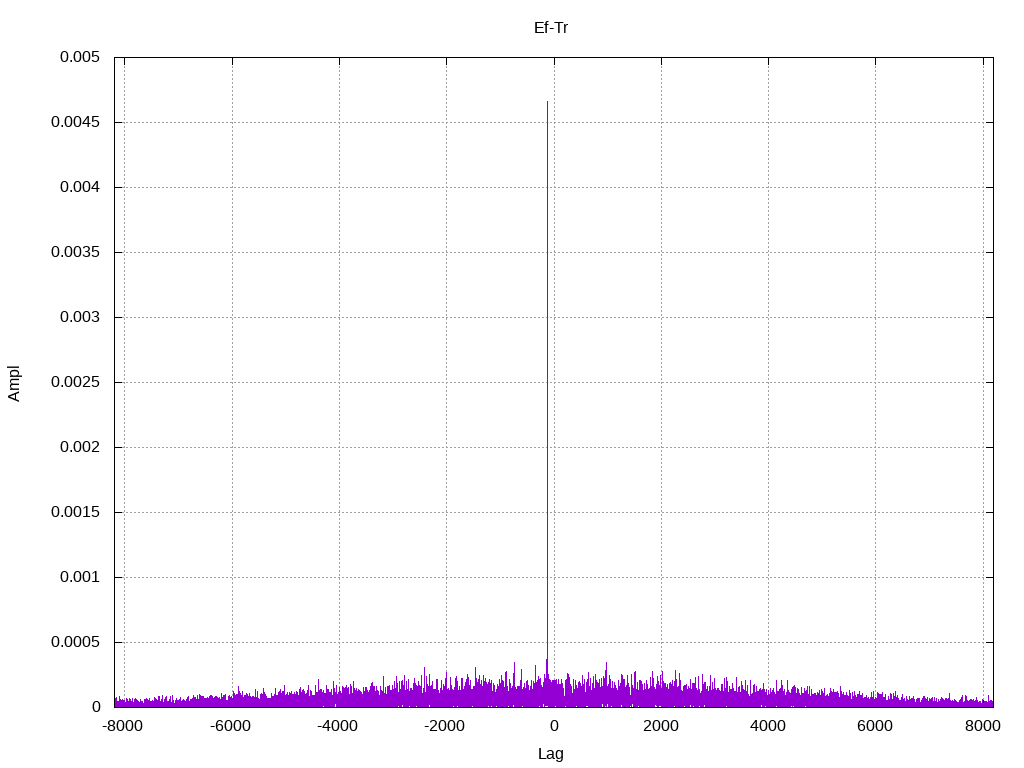The height and width of the screenshot is (768, 1024).
Task: Click the x-axis value -2000
Action: (x=445, y=726)
